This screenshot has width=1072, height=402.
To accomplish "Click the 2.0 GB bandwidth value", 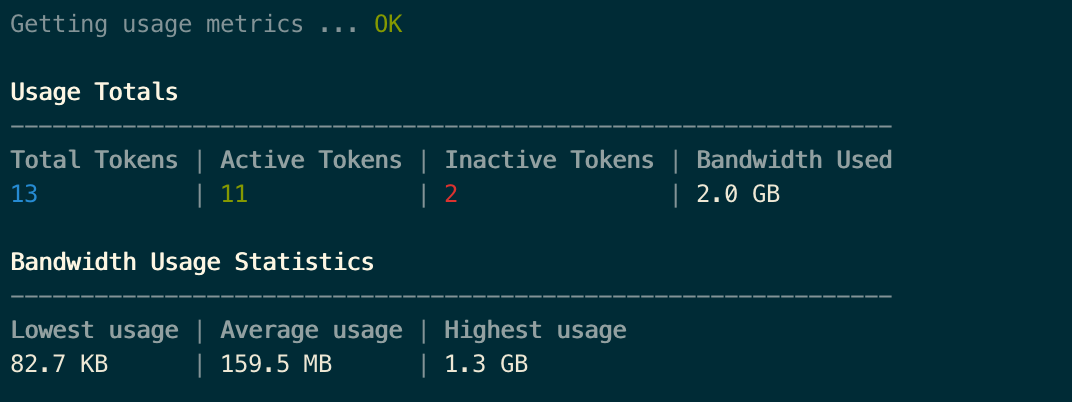I will click(738, 195).
